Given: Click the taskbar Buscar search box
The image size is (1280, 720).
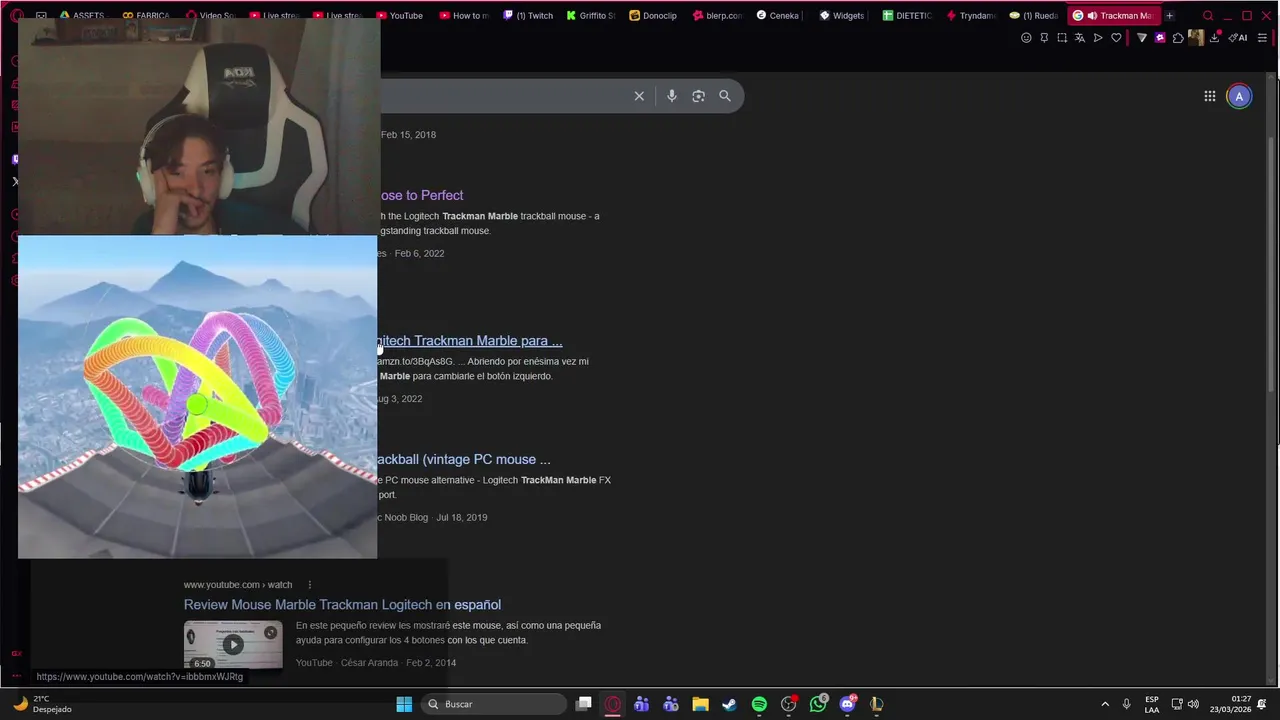Looking at the screenshot, I should click(x=494, y=704).
